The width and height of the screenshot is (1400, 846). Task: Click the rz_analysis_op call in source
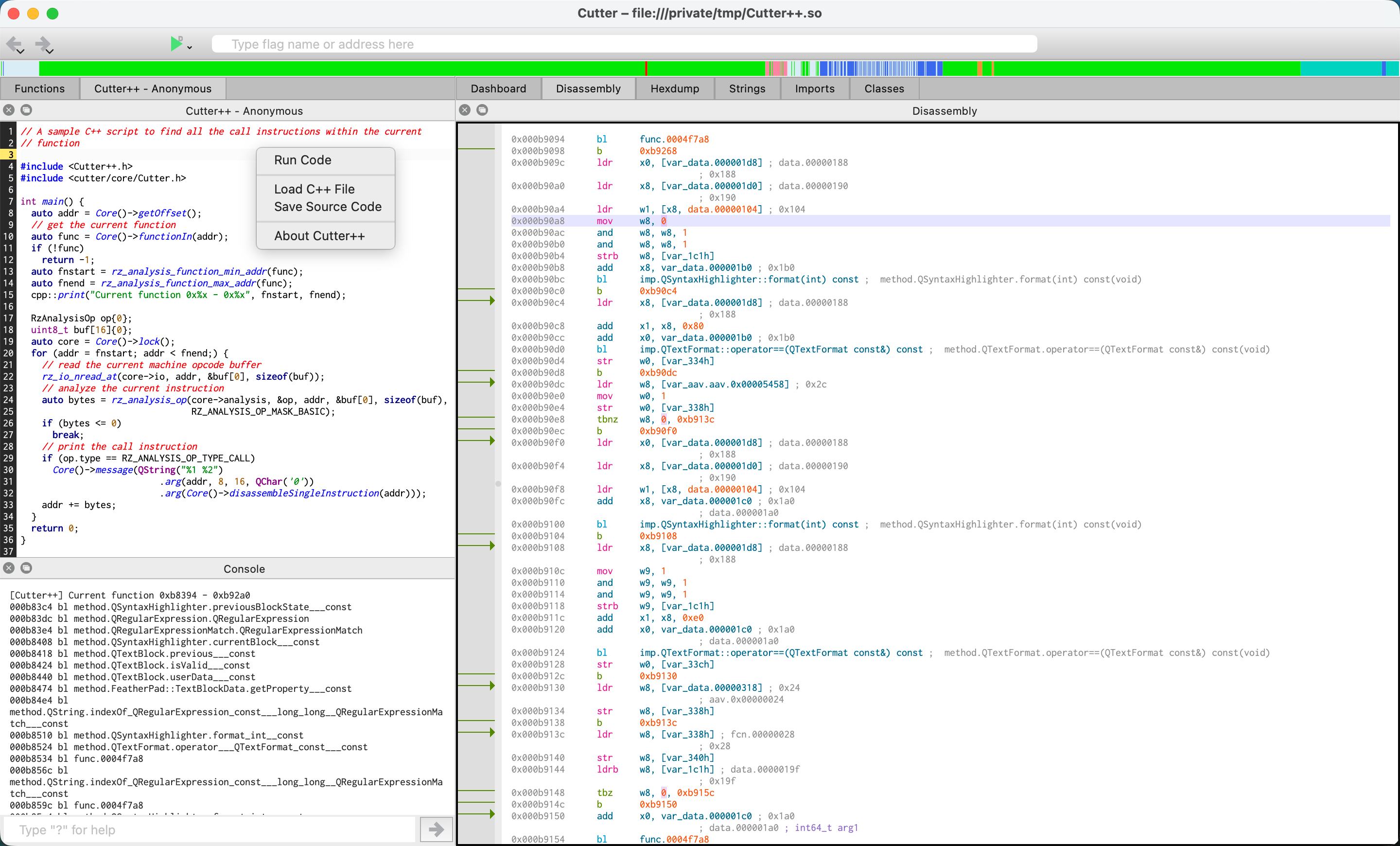(x=149, y=400)
